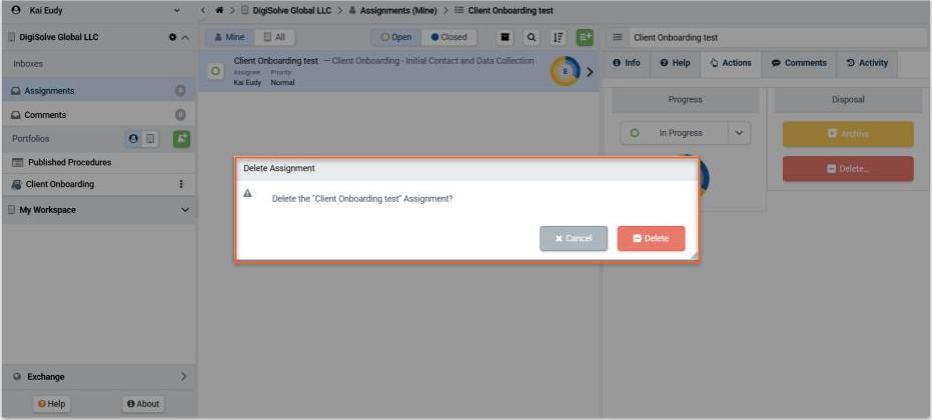Click the hamburger menu icon beside the title field
This screenshot has height=420, width=932.
coord(618,37)
